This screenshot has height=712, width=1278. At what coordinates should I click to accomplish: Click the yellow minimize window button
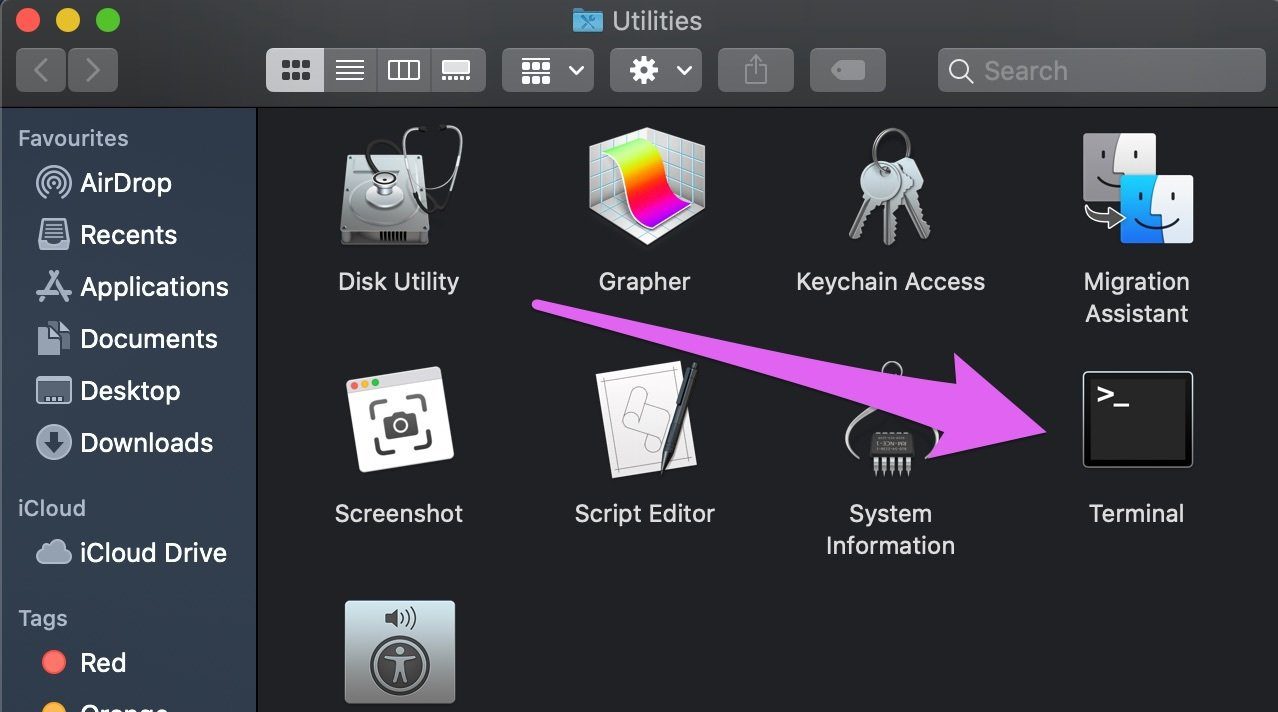pos(68,20)
